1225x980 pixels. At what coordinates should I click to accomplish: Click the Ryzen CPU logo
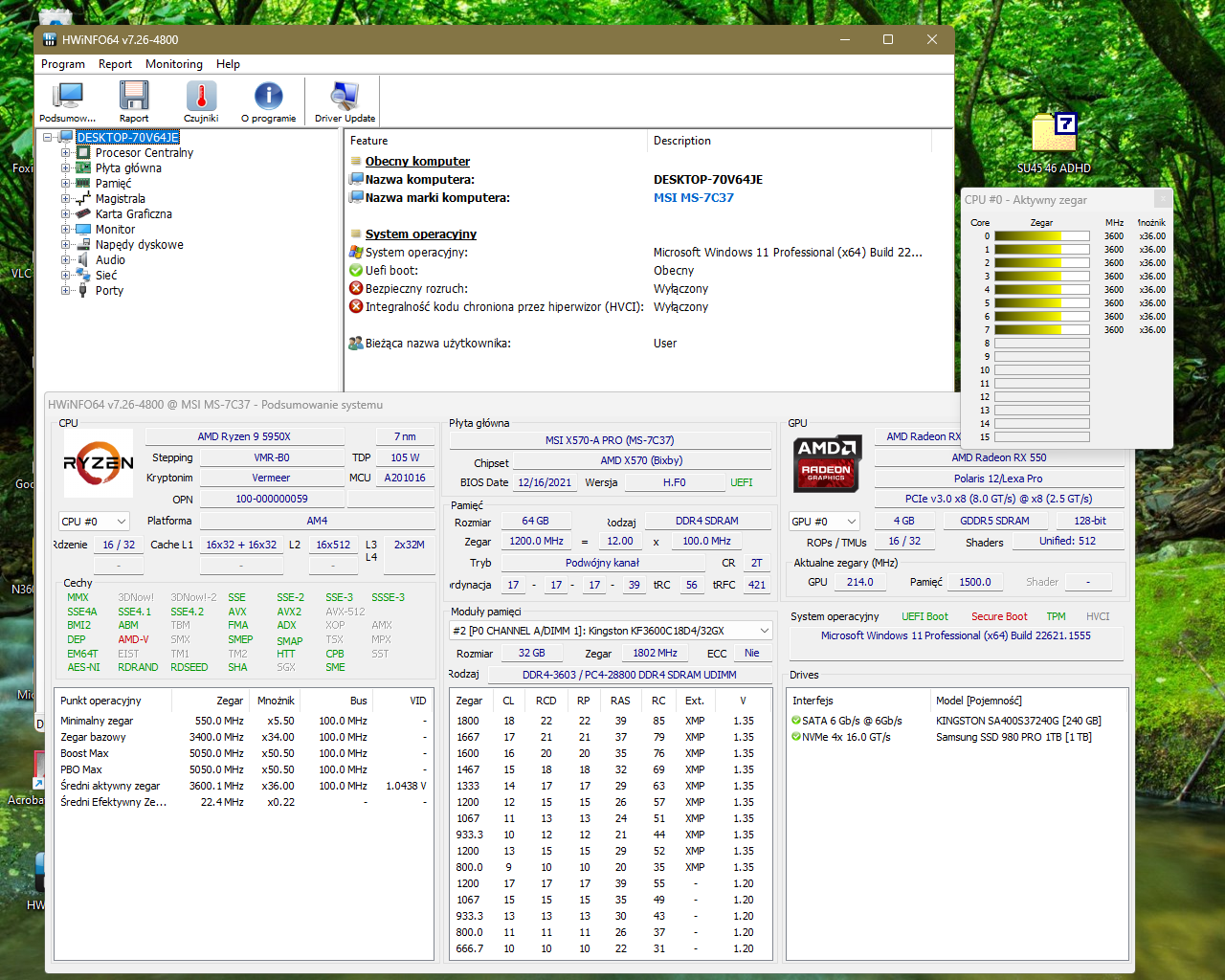click(x=99, y=463)
